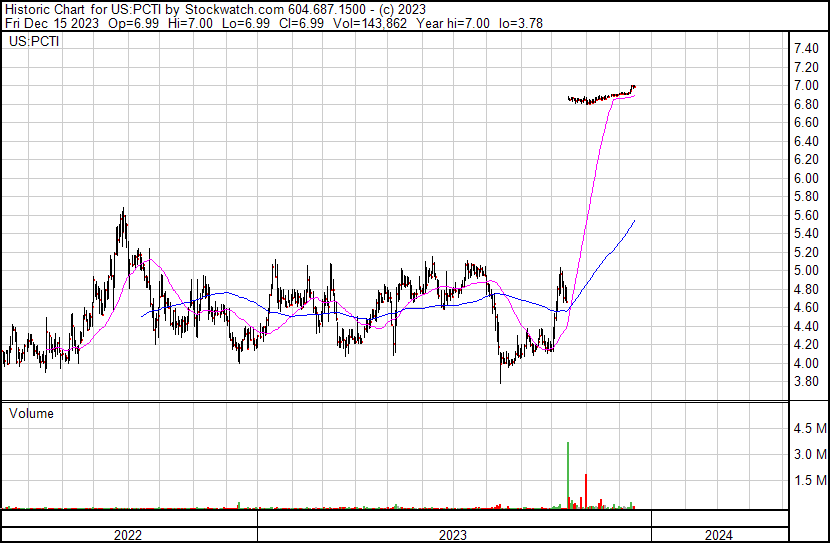The height and width of the screenshot is (543, 830).
Task: Select the 2024 year label on time axis
Action: point(718,535)
